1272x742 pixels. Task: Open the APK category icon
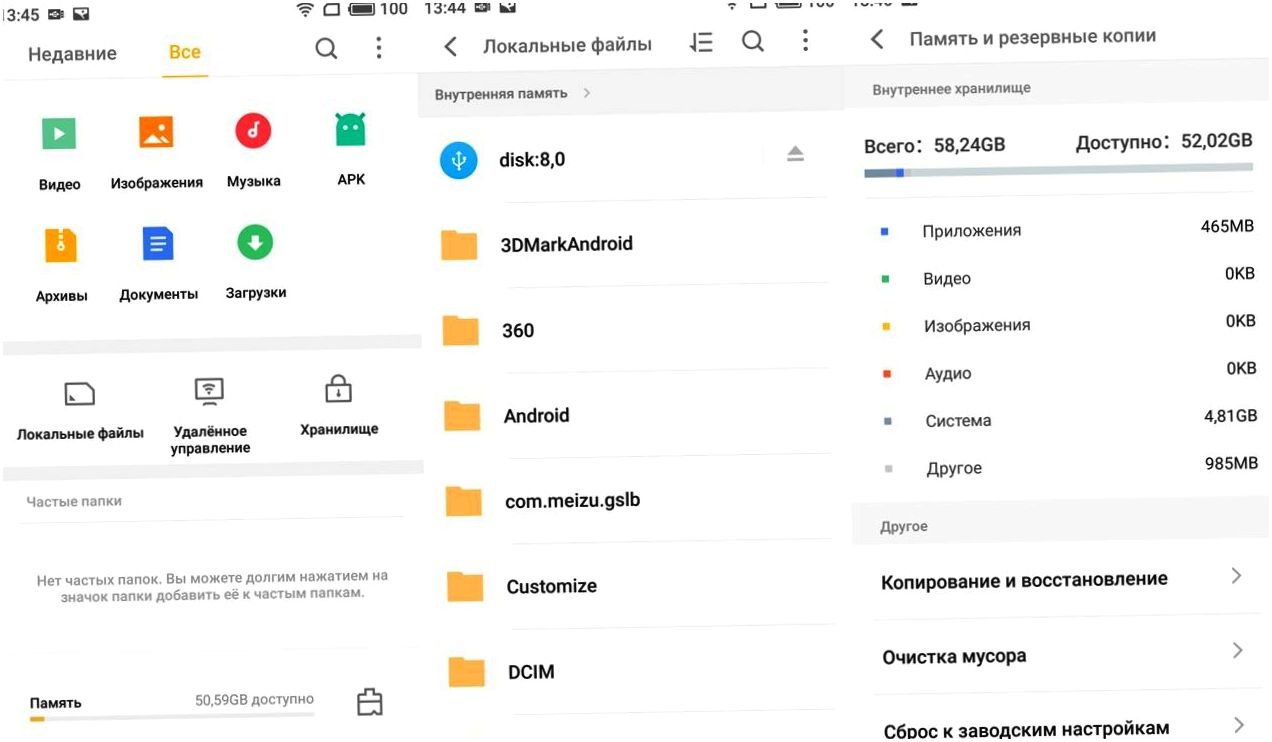point(350,129)
